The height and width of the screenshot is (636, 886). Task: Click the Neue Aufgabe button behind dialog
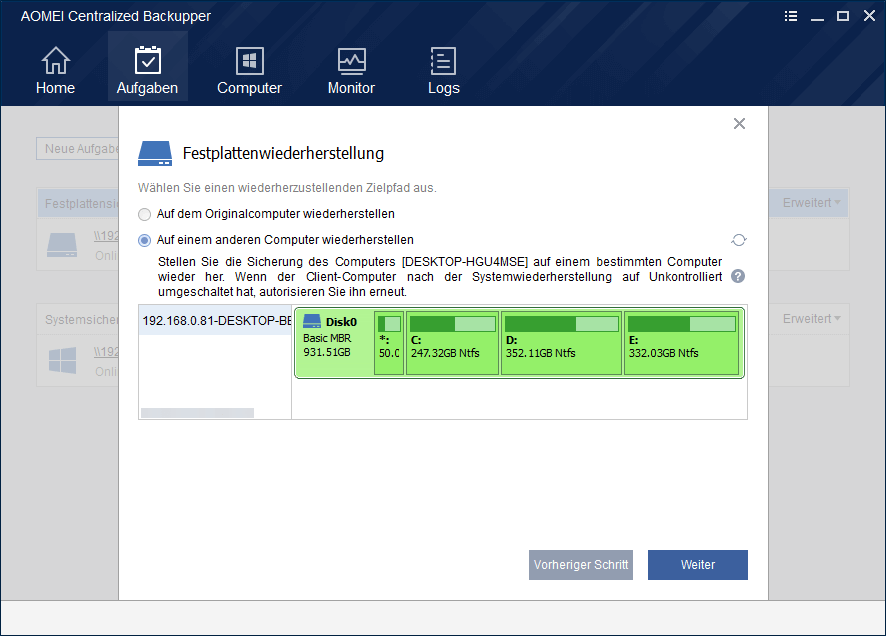pos(78,149)
